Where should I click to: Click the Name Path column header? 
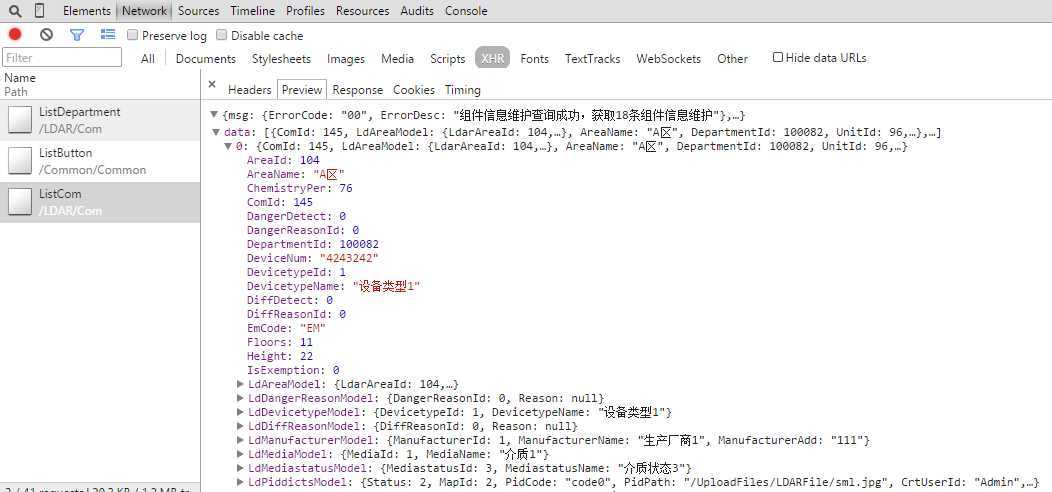100,85
